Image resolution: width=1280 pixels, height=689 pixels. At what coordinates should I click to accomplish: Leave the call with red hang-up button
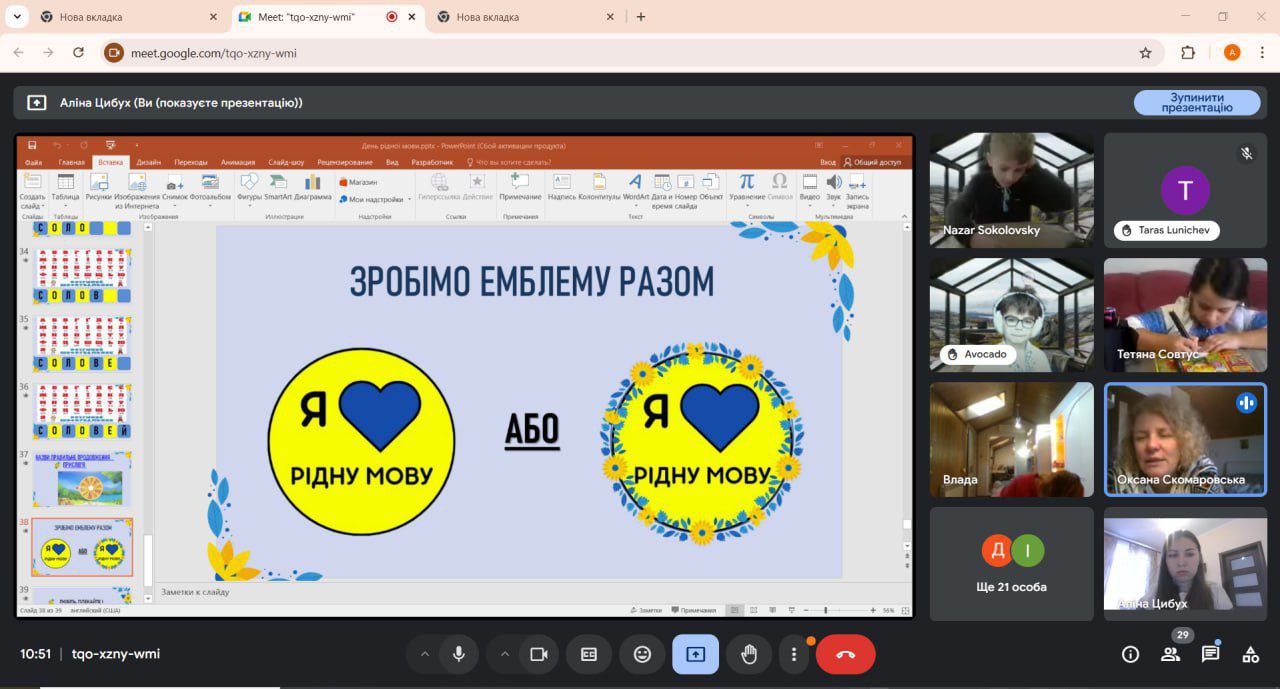pos(845,654)
